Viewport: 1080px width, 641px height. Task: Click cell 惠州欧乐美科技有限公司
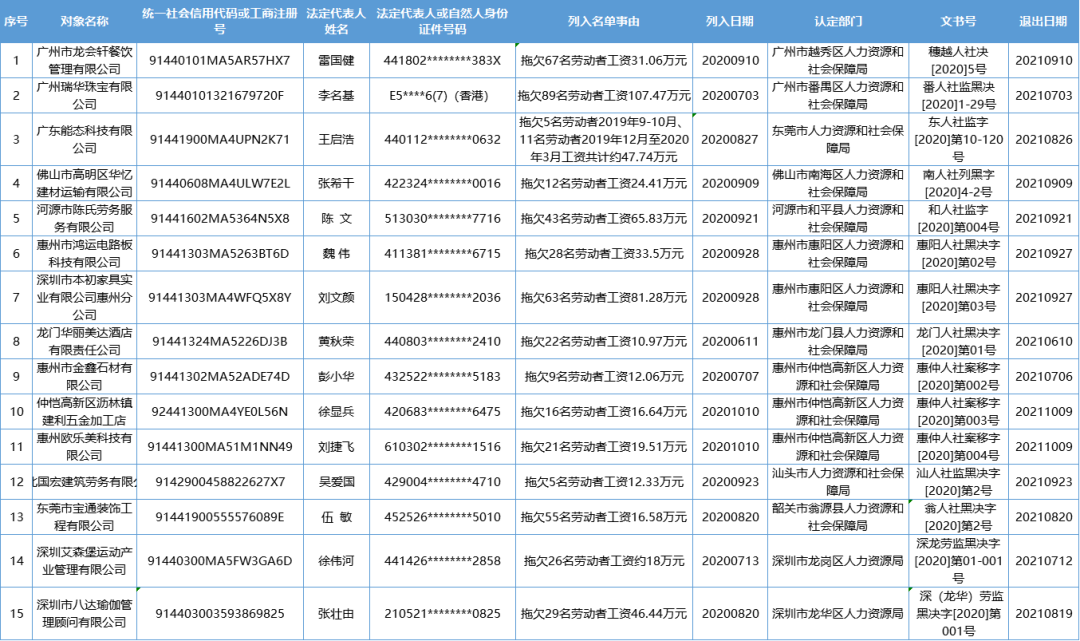click(84, 447)
